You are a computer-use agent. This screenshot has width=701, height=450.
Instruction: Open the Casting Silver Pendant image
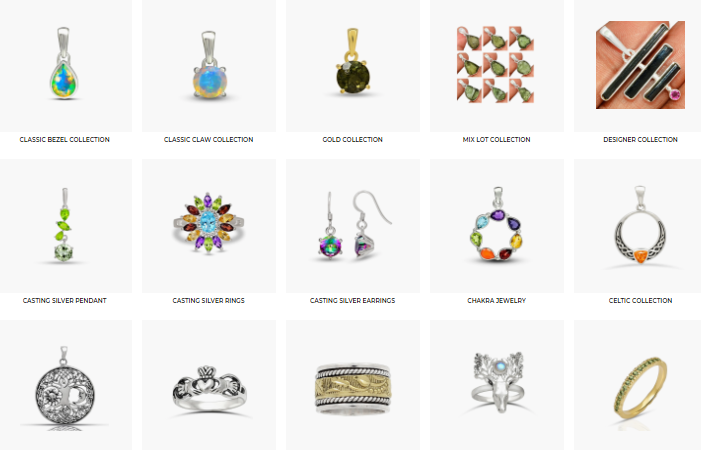[64, 226]
